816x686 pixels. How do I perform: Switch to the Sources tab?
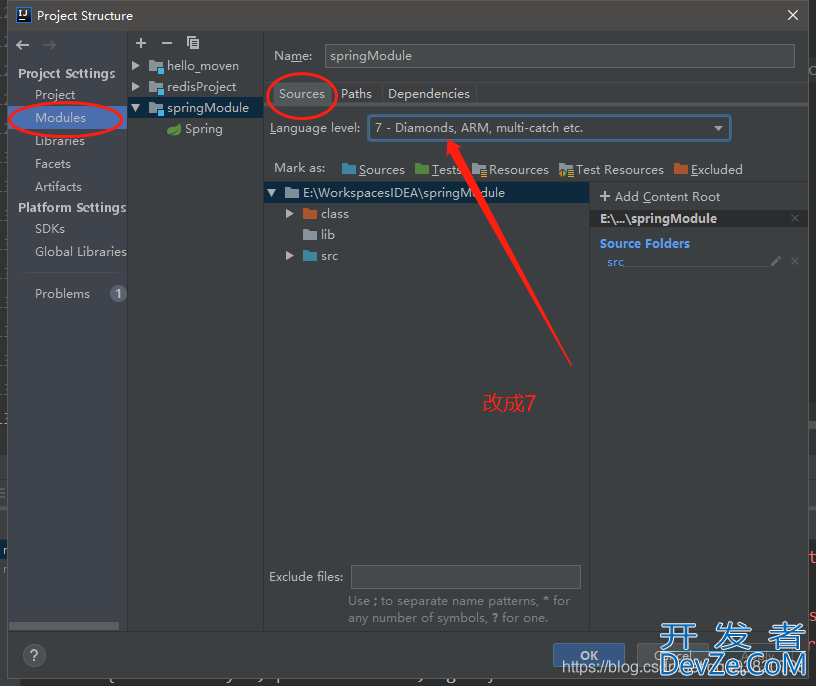click(x=302, y=94)
